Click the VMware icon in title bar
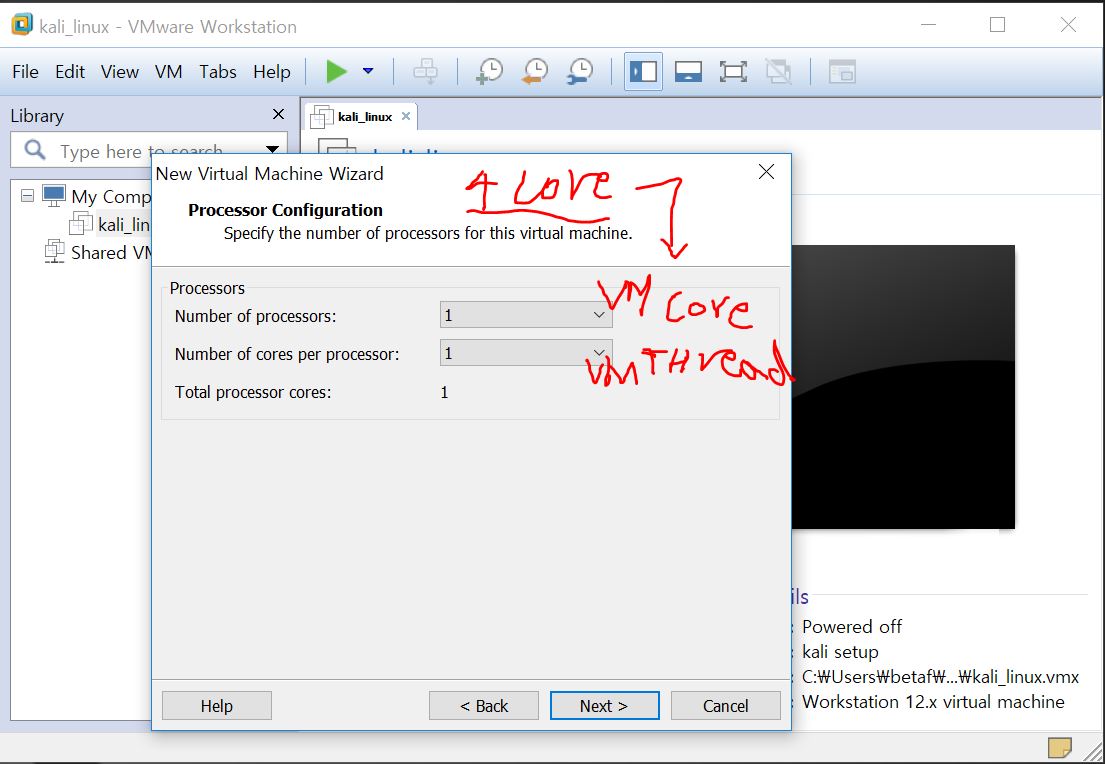Screen dimensions: 1105x764 point(22,25)
